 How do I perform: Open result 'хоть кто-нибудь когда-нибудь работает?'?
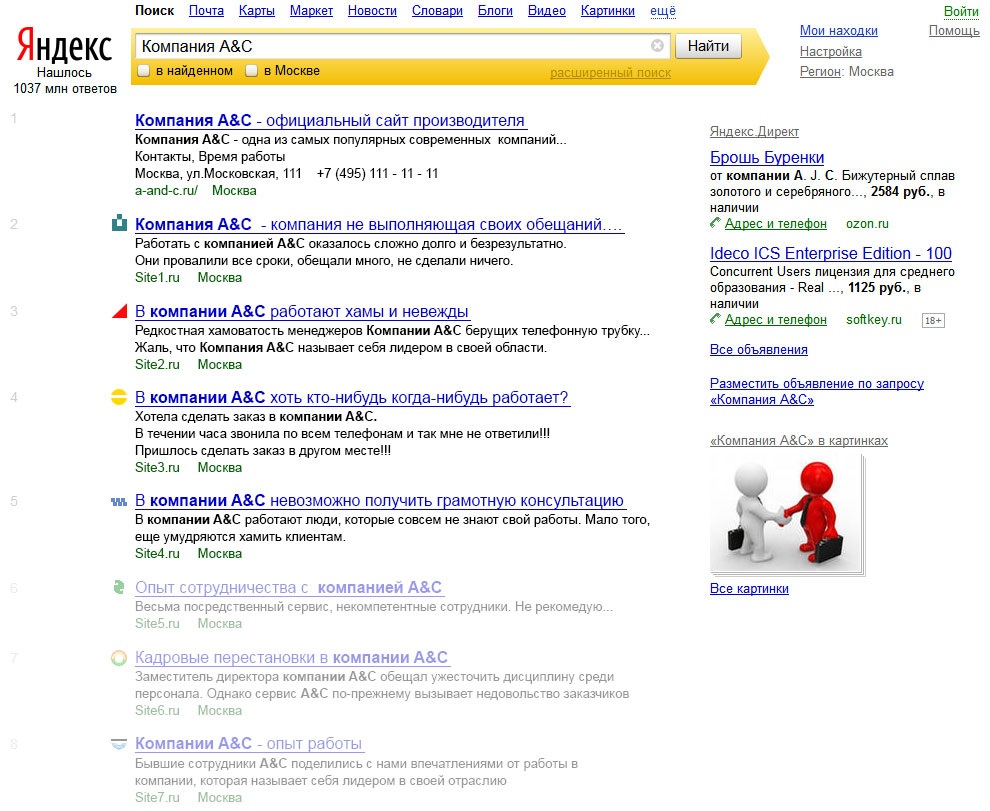(352, 397)
